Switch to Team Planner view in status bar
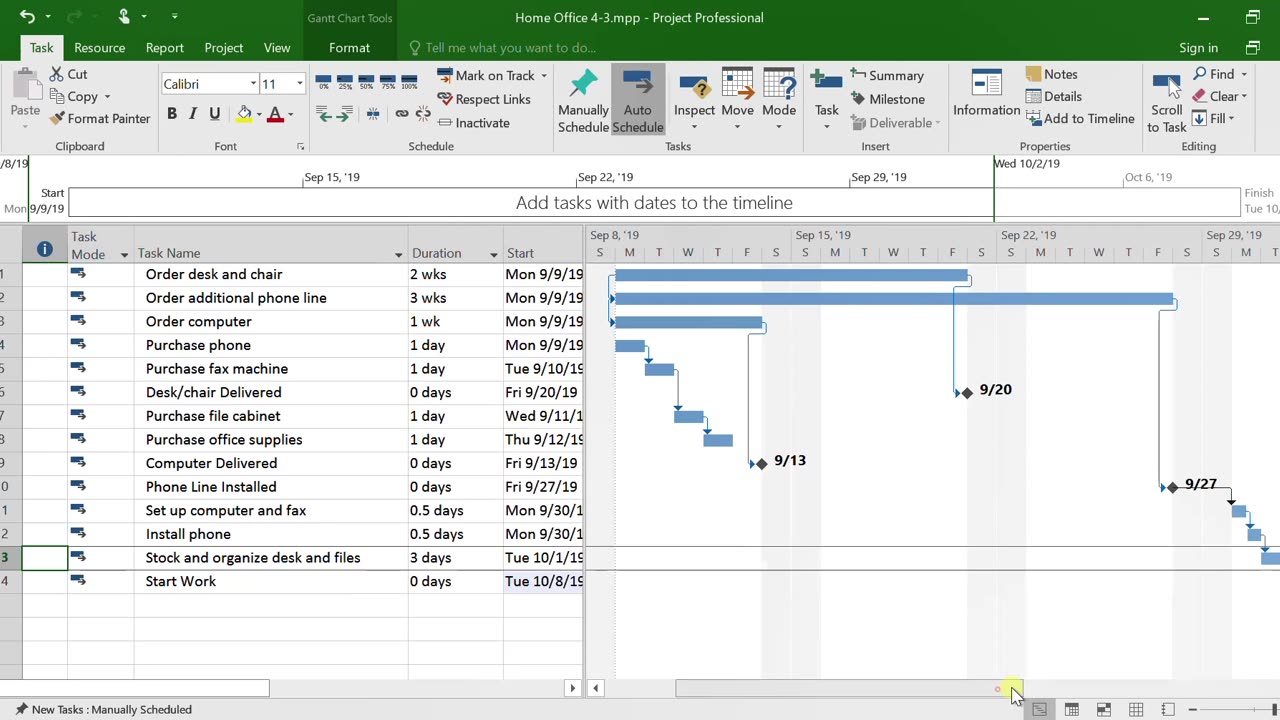The height and width of the screenshot is (720, 1280). (1104, 709)
